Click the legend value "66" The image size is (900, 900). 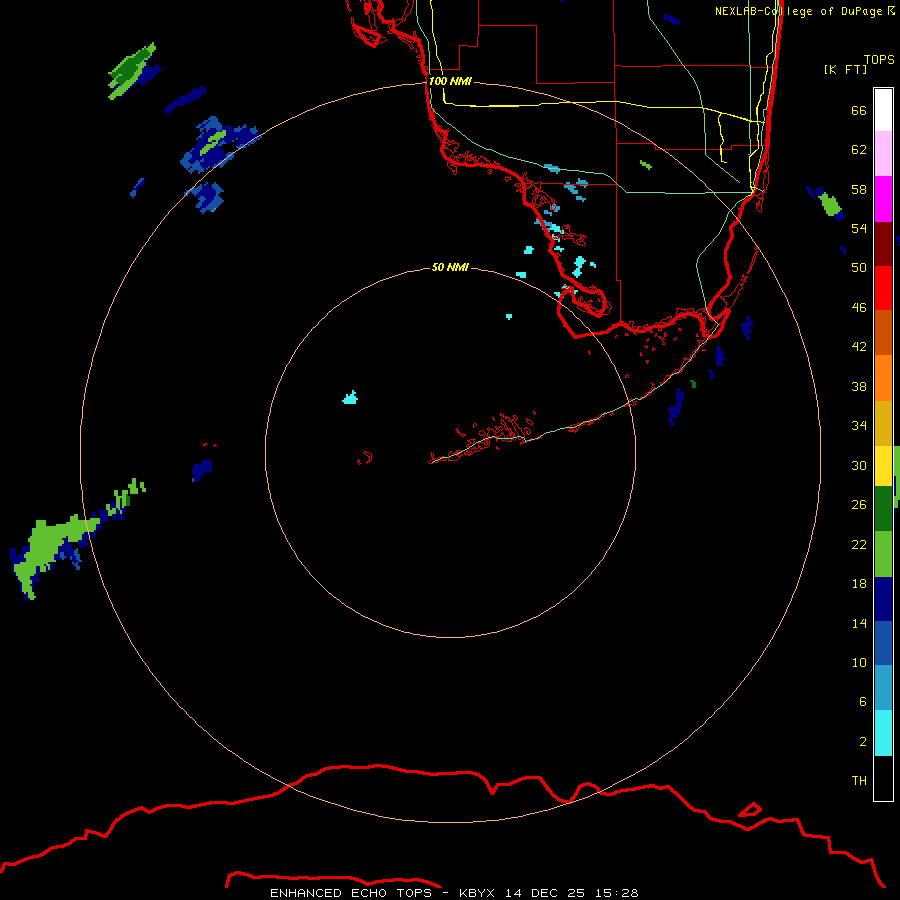859,110
